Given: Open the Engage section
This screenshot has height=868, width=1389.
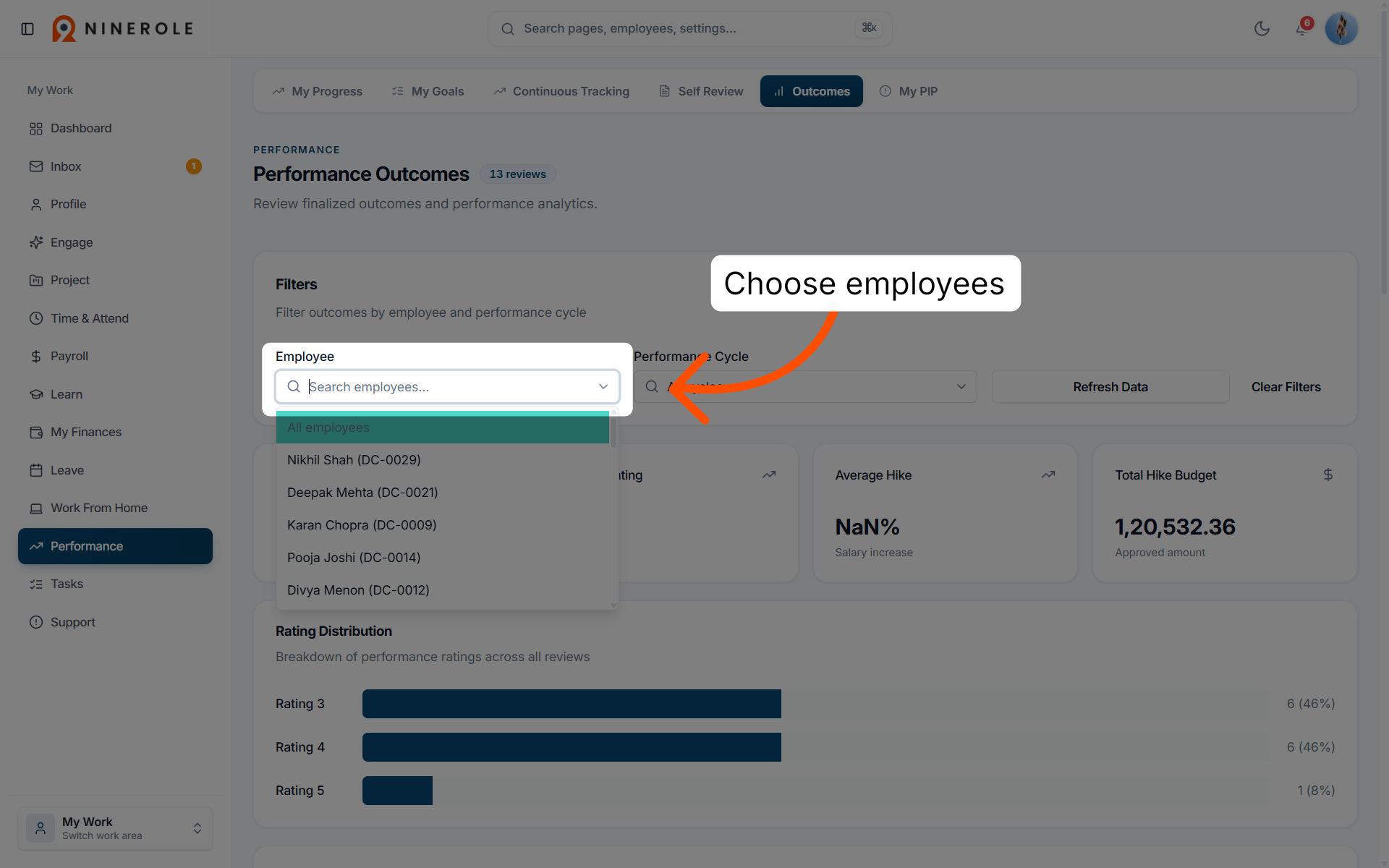Looking at the screenshot, I should [116, 242].
